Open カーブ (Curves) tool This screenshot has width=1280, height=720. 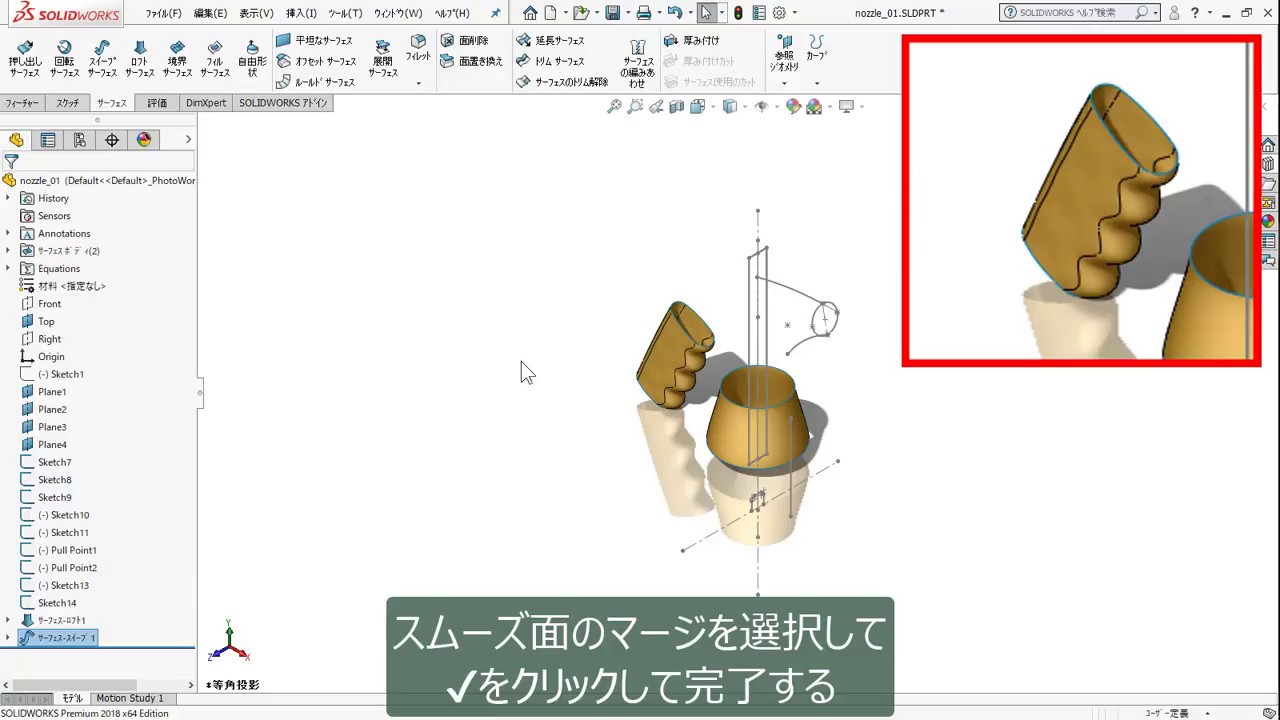click(817, 47)
